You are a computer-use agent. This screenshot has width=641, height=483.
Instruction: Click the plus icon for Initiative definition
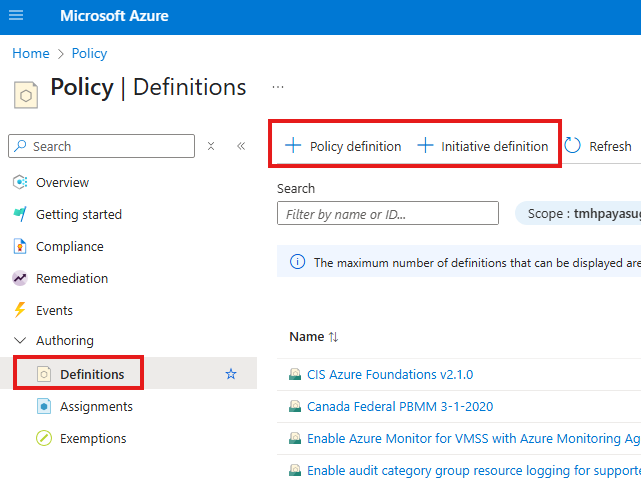click(x=425, y=145)
